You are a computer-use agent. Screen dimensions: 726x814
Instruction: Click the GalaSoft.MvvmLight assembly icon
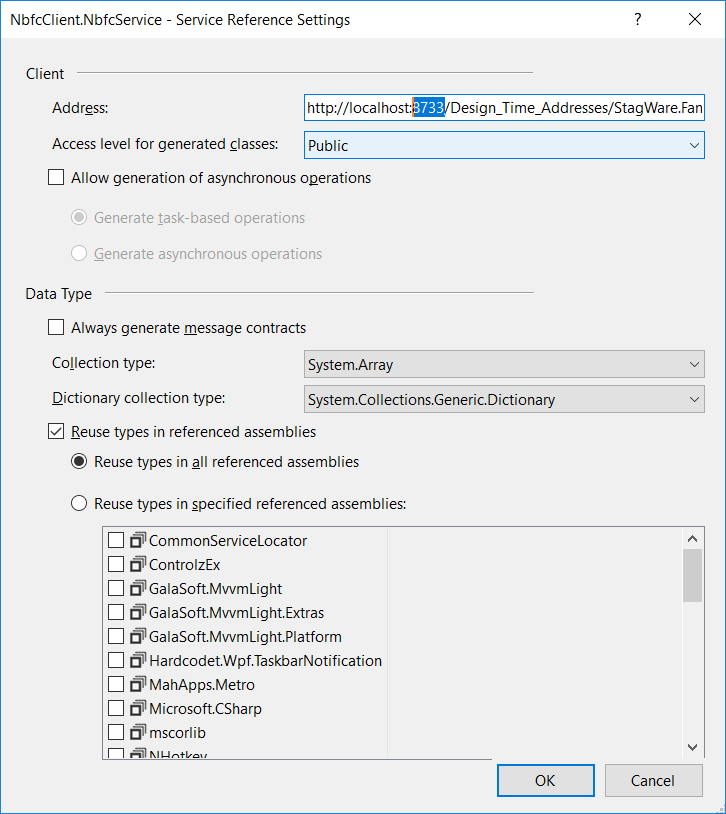pos(138,588)
